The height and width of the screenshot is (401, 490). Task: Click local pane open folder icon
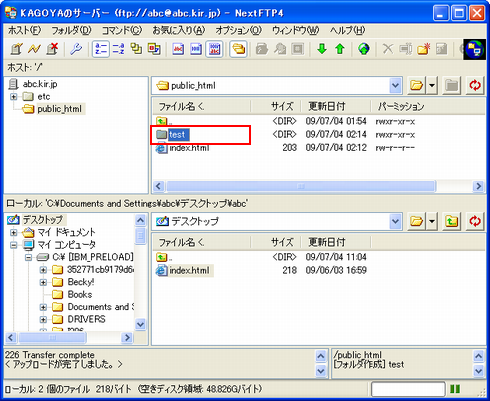(417, 221)
